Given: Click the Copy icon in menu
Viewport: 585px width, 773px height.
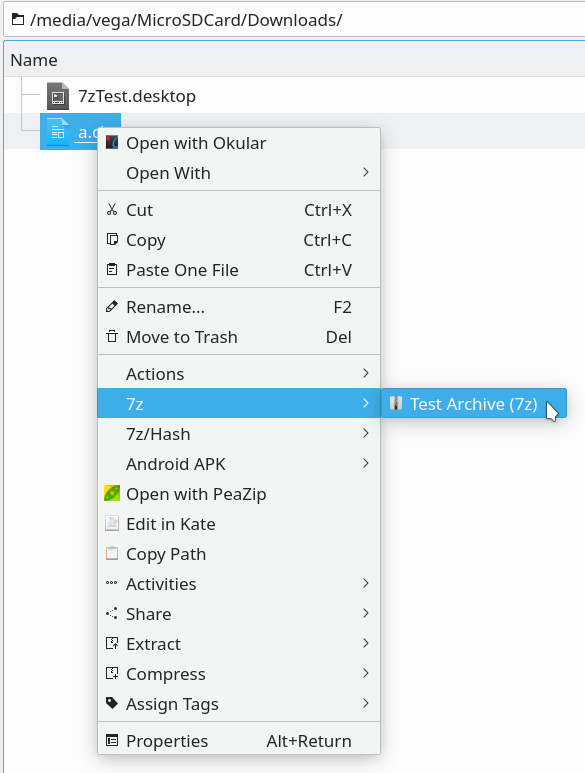Looking at the screenshot, I should tap(112, 240).
